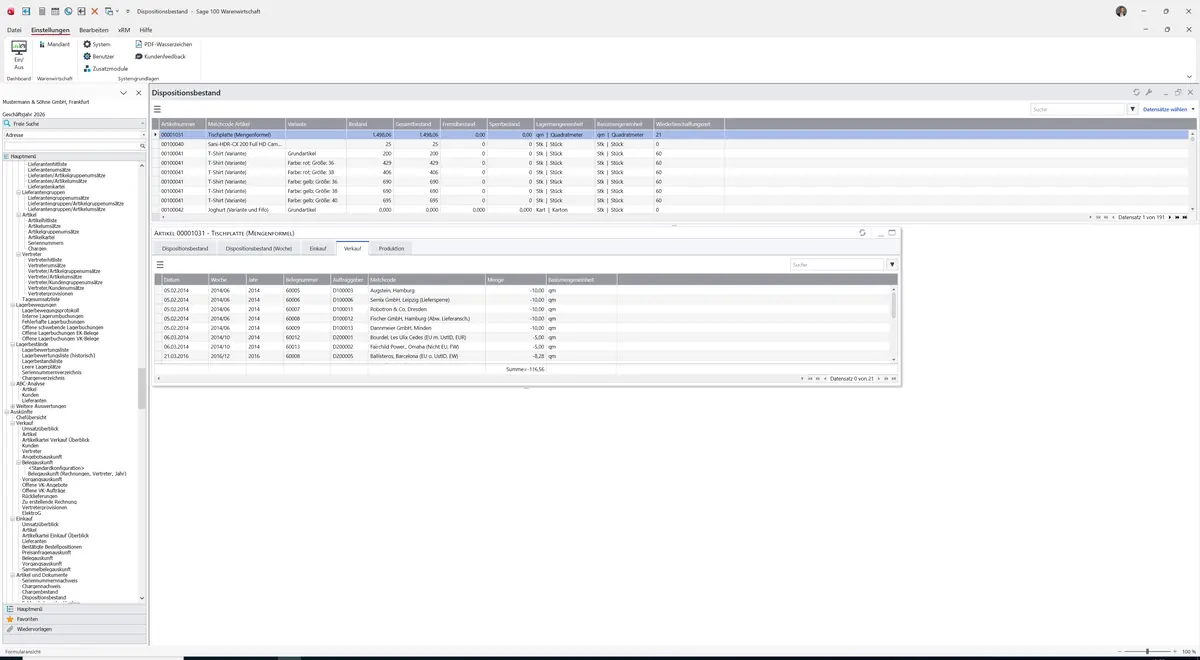
Task: Switch to the Produktion tab in the article panel
Action: (x=392, y=248)
